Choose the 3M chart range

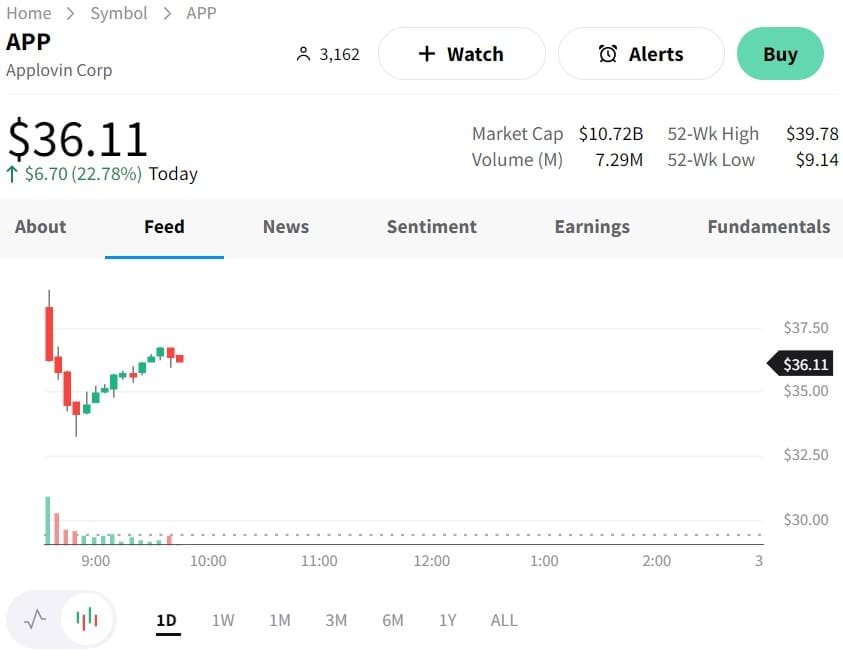[336, 620]
